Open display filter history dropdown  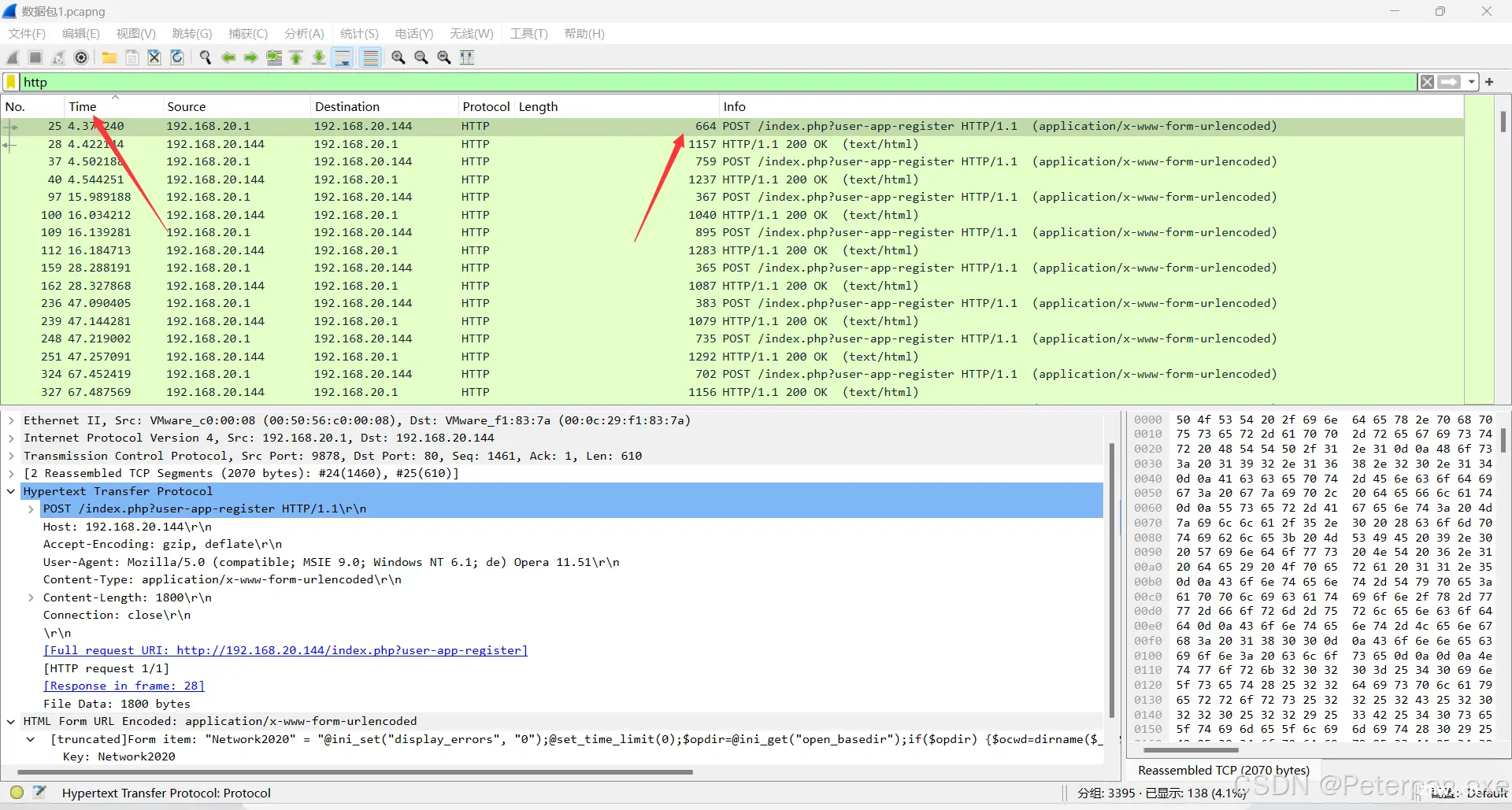1471,82
